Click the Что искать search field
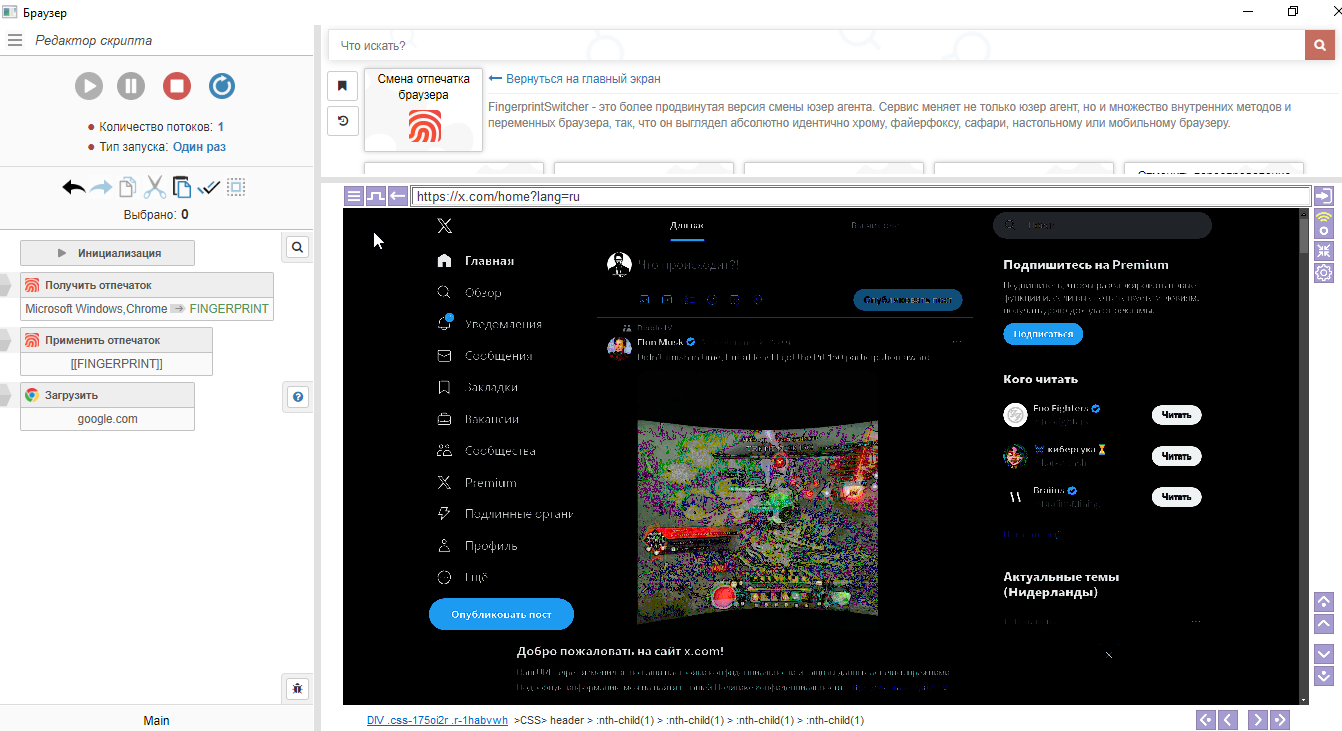 point(815,45)
